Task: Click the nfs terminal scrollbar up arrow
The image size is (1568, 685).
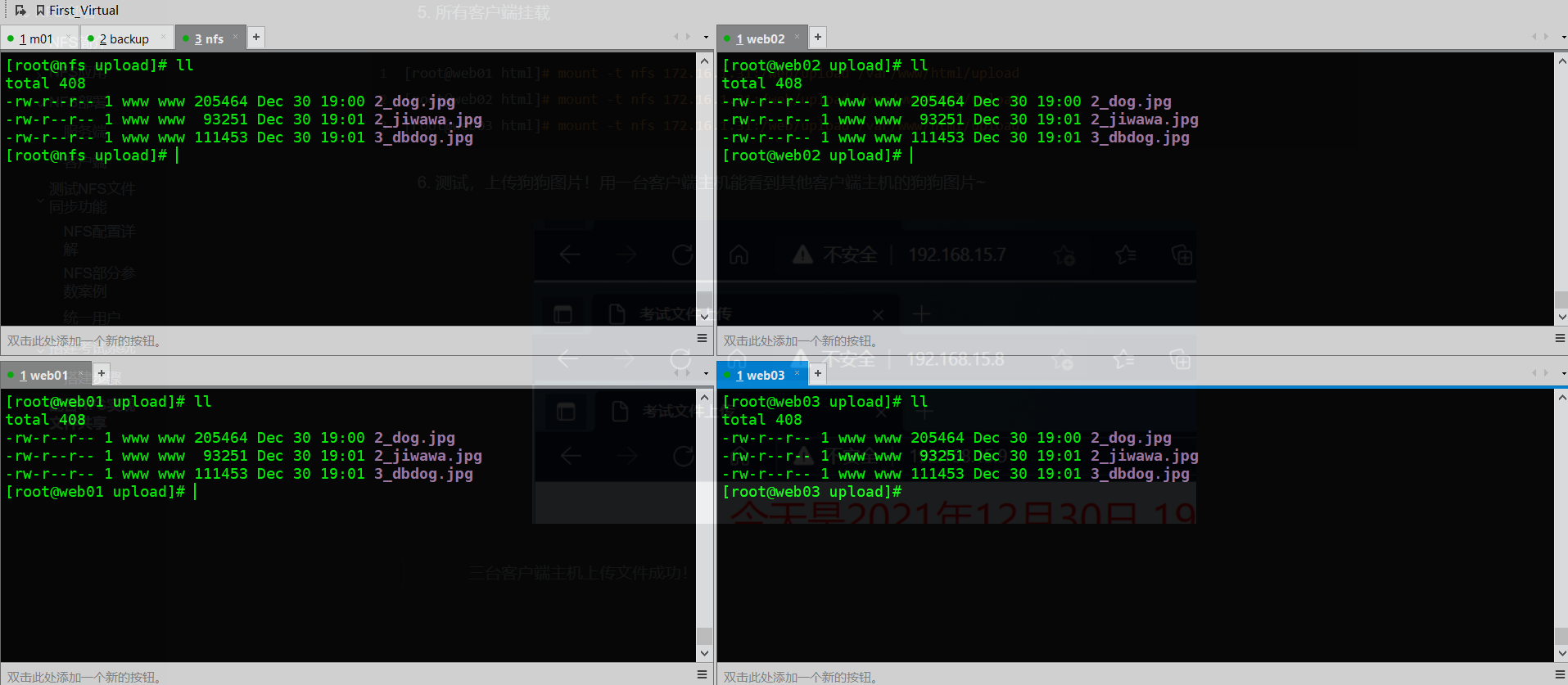Action: click(x=704, y=61)
